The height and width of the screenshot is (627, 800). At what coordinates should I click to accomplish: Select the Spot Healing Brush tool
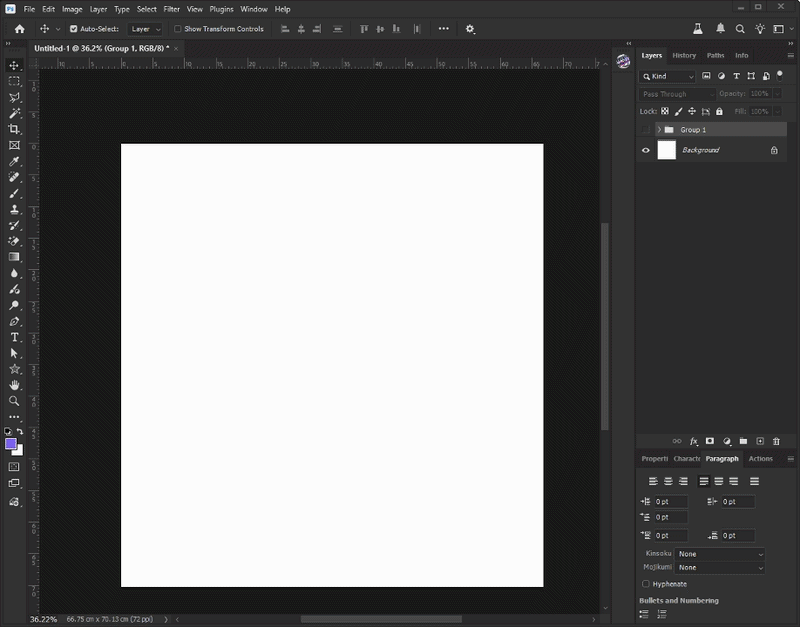click(x=14, y=177)
